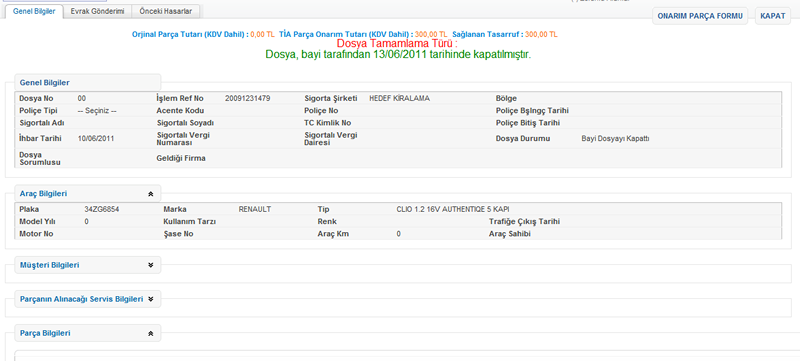Image resolution: width=800 pixels, height=361 pixels.
Task: Open the Poliçe Tipi '-- Seçiniz --' dropdown
Action: click(97, 111)
